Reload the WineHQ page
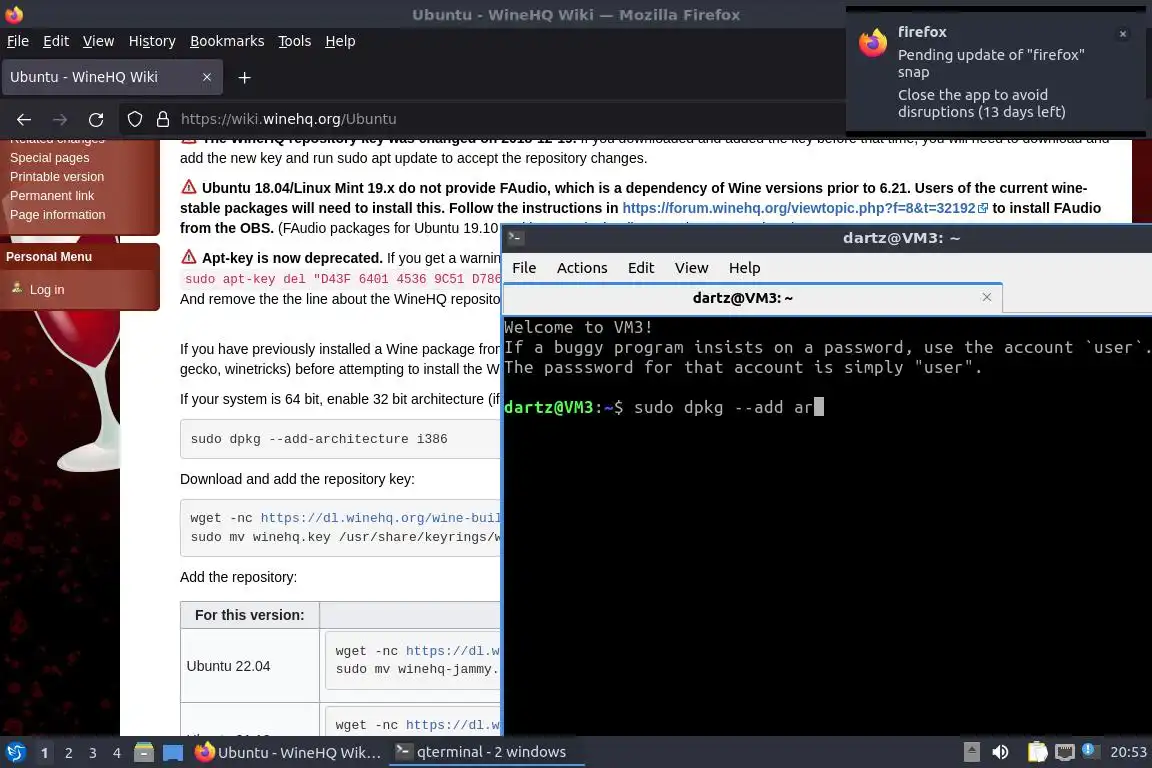The height and width of the screenshot is (768, 1152). coord(96,119)
